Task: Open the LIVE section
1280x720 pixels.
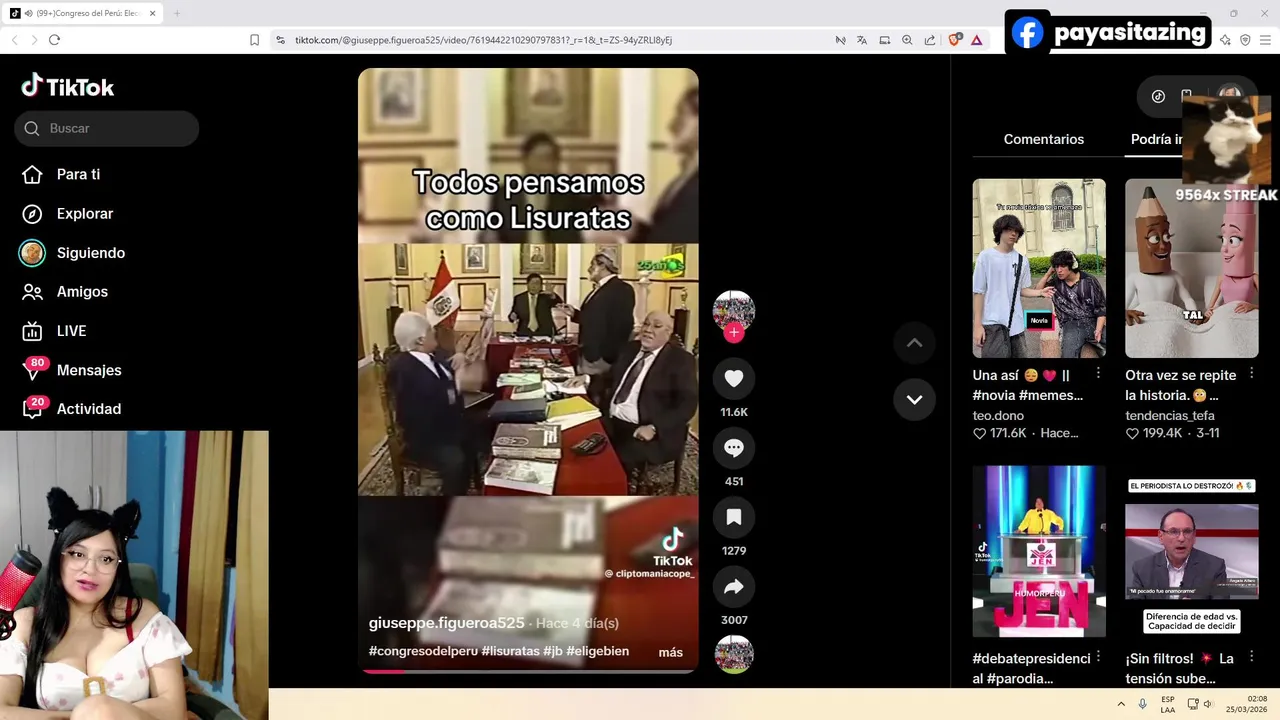Action: click(x=71, y=331)
